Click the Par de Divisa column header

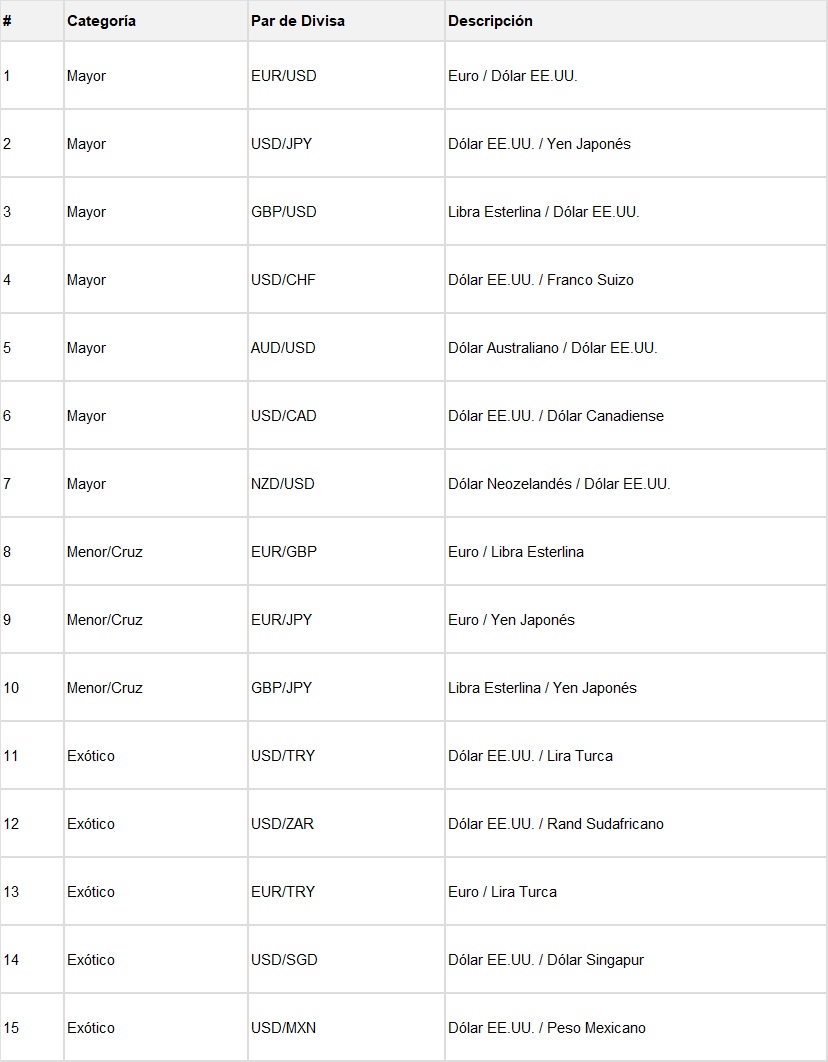[x=298, y=21]
